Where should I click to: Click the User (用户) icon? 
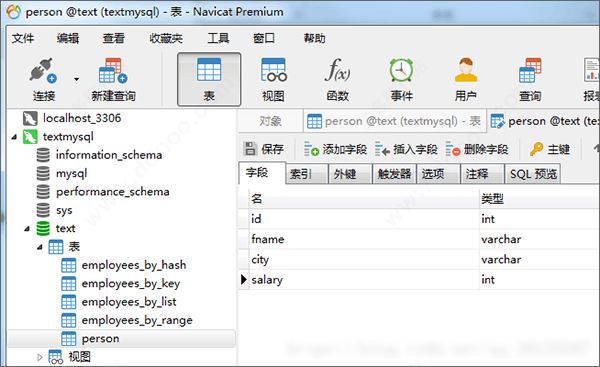point(466,70)
